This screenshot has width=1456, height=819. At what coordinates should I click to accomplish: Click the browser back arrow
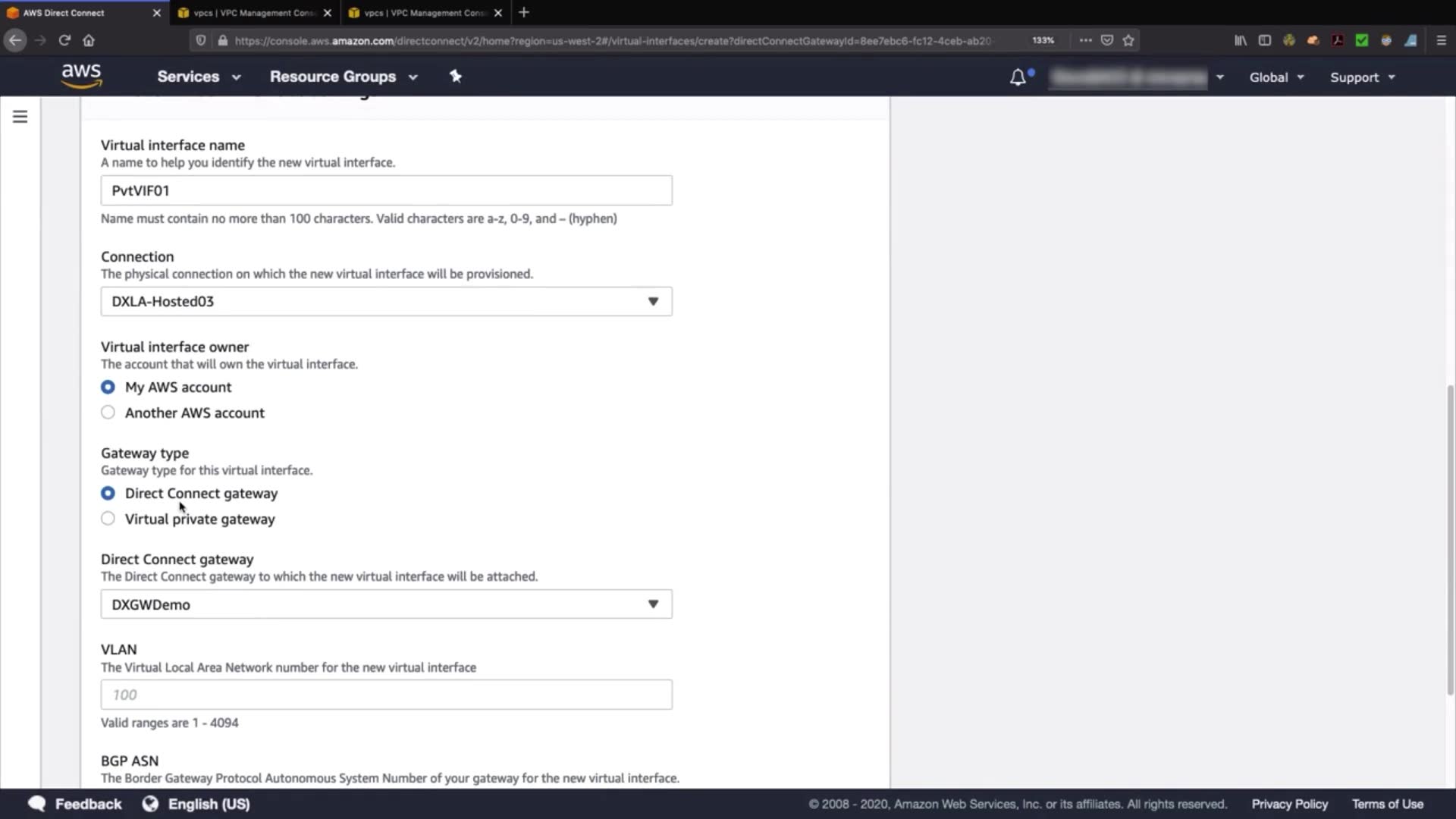15,40
